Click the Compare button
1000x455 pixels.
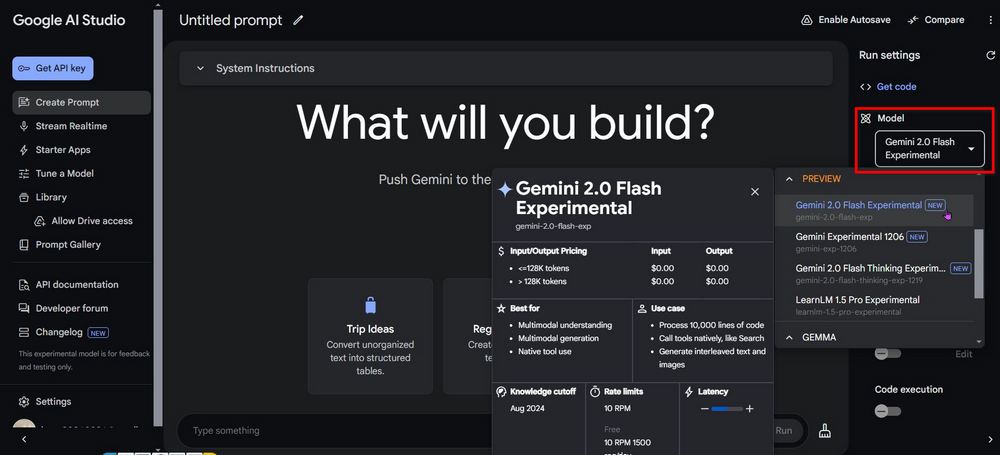coord(936,20)
